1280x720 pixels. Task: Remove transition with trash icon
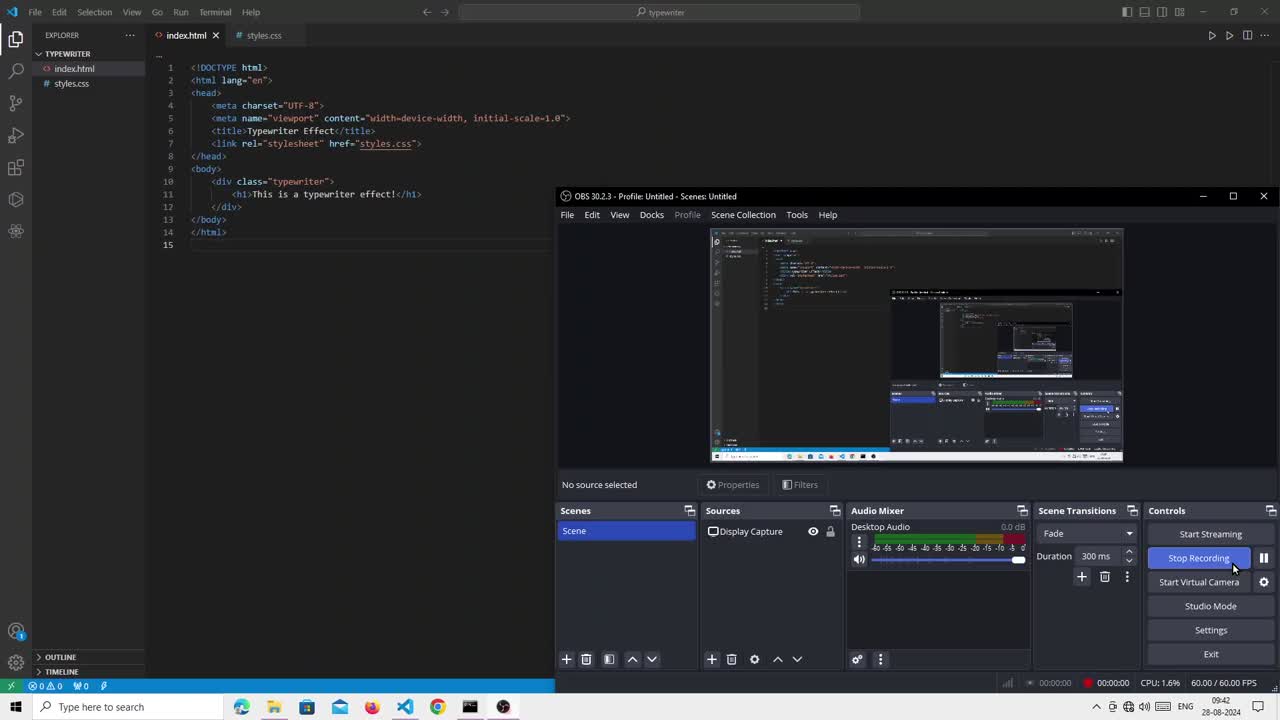pos(1105,577)
